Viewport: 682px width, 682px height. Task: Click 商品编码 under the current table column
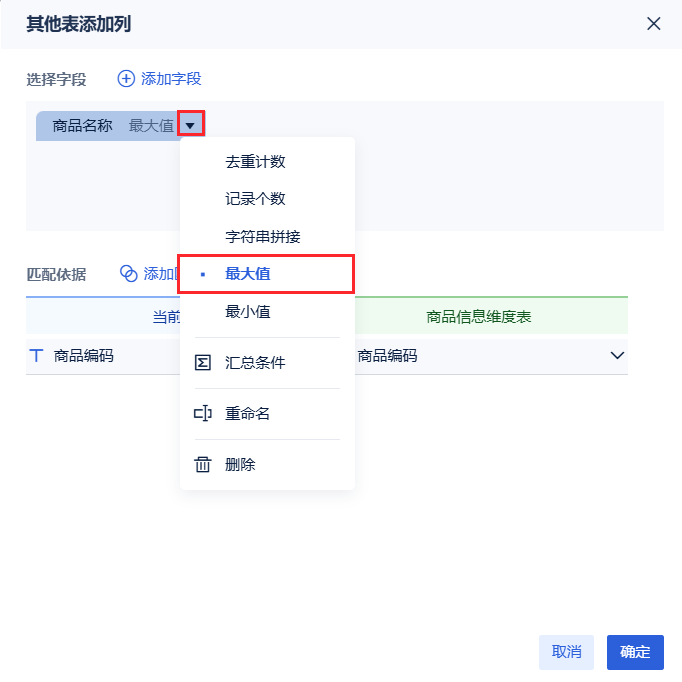[x=84, y=355]
